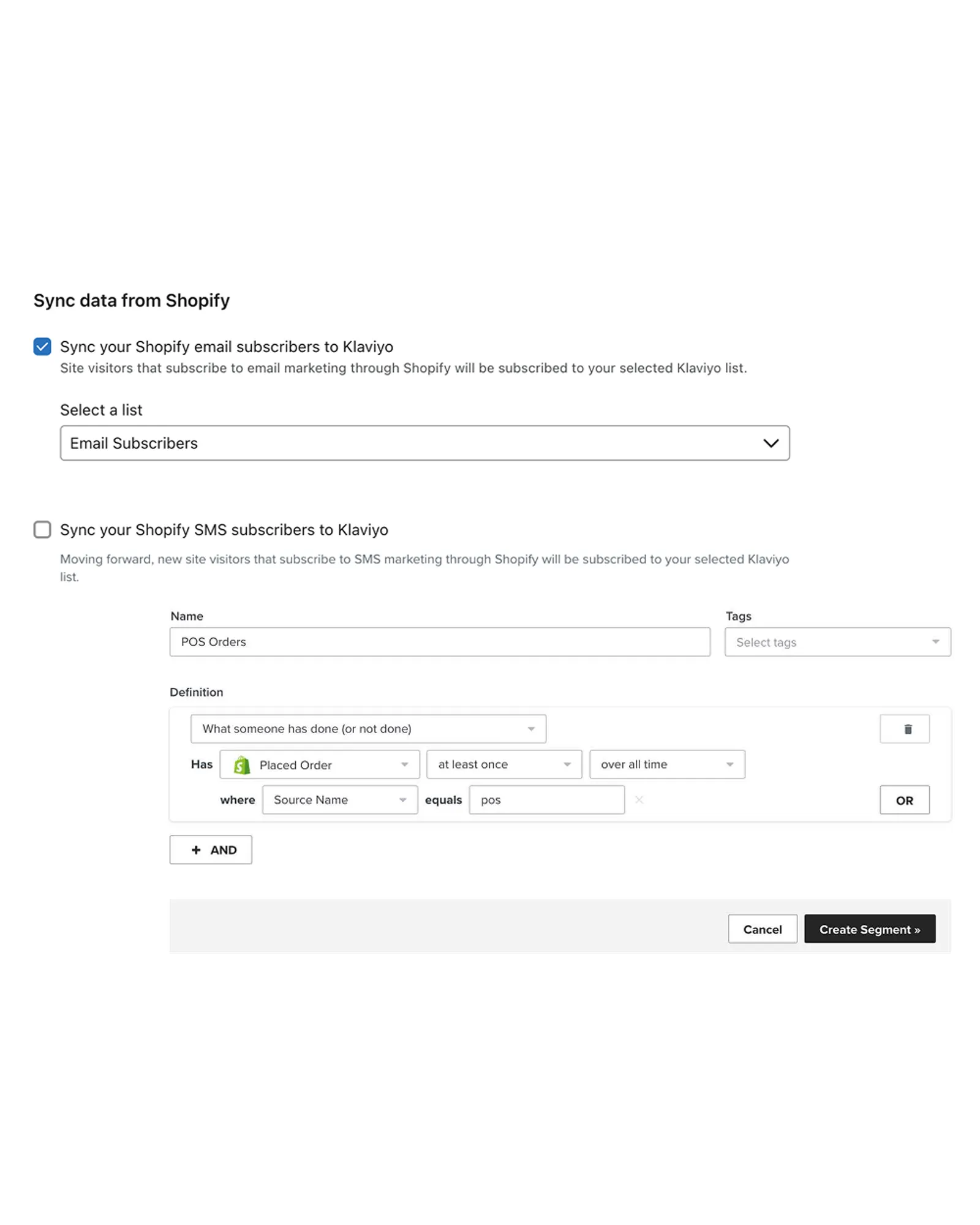Click the Shopify bag icon beside Placed Order

click(241, 764)
